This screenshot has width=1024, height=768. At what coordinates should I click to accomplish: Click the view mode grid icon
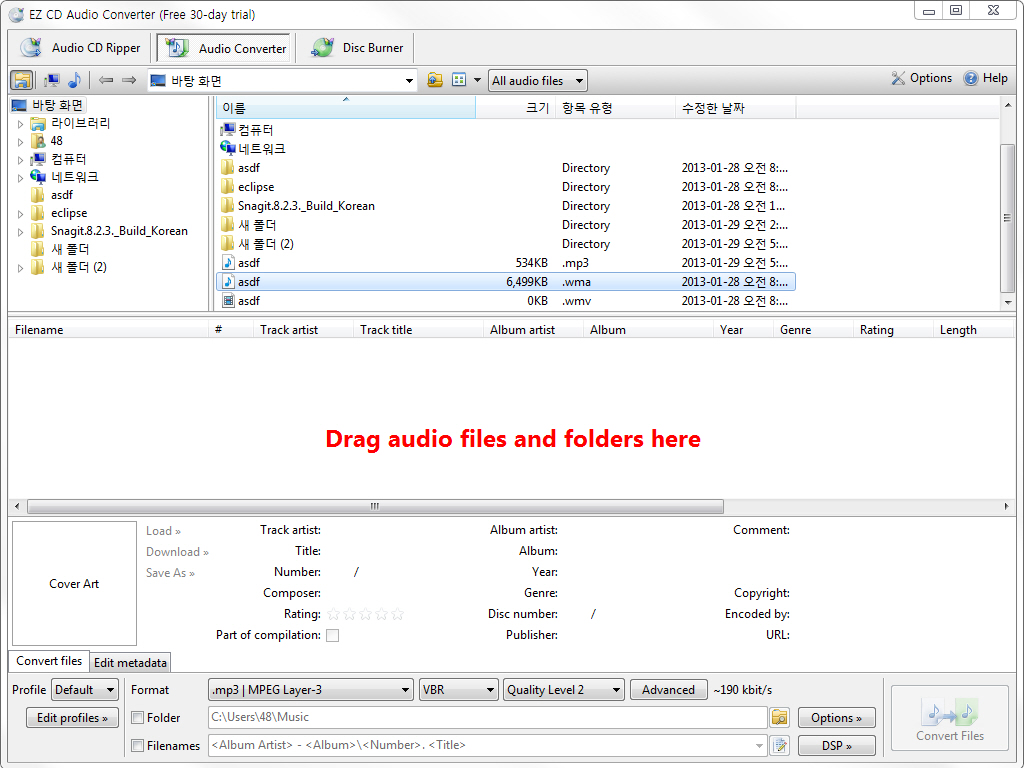click(x=459, y=80)
